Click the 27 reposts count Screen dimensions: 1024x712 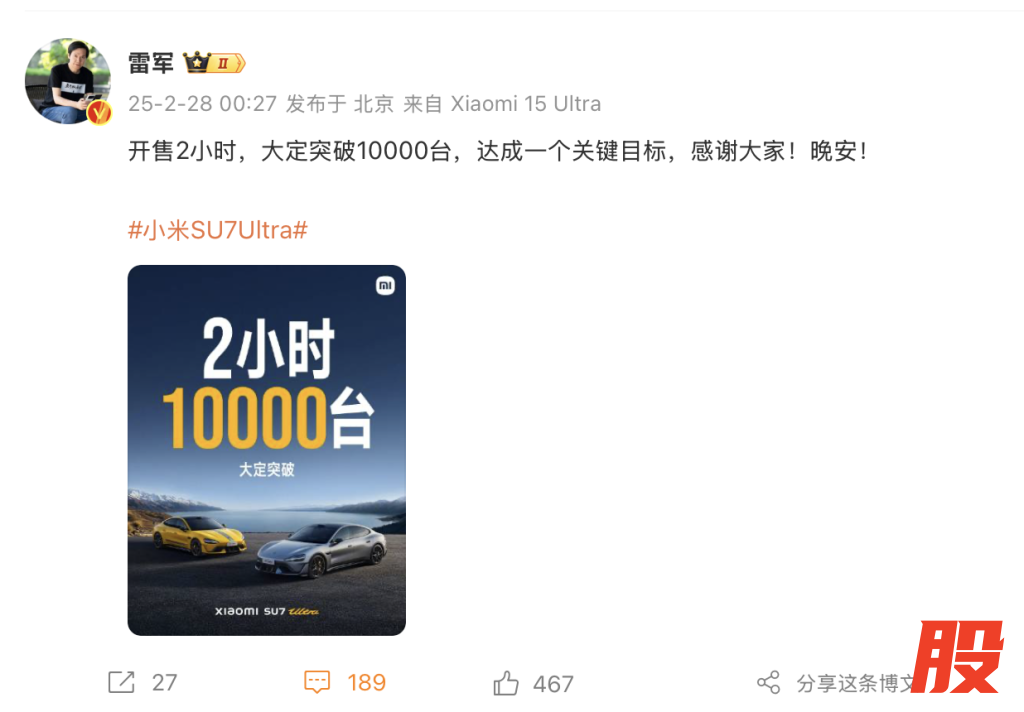(x=165, y=683)
